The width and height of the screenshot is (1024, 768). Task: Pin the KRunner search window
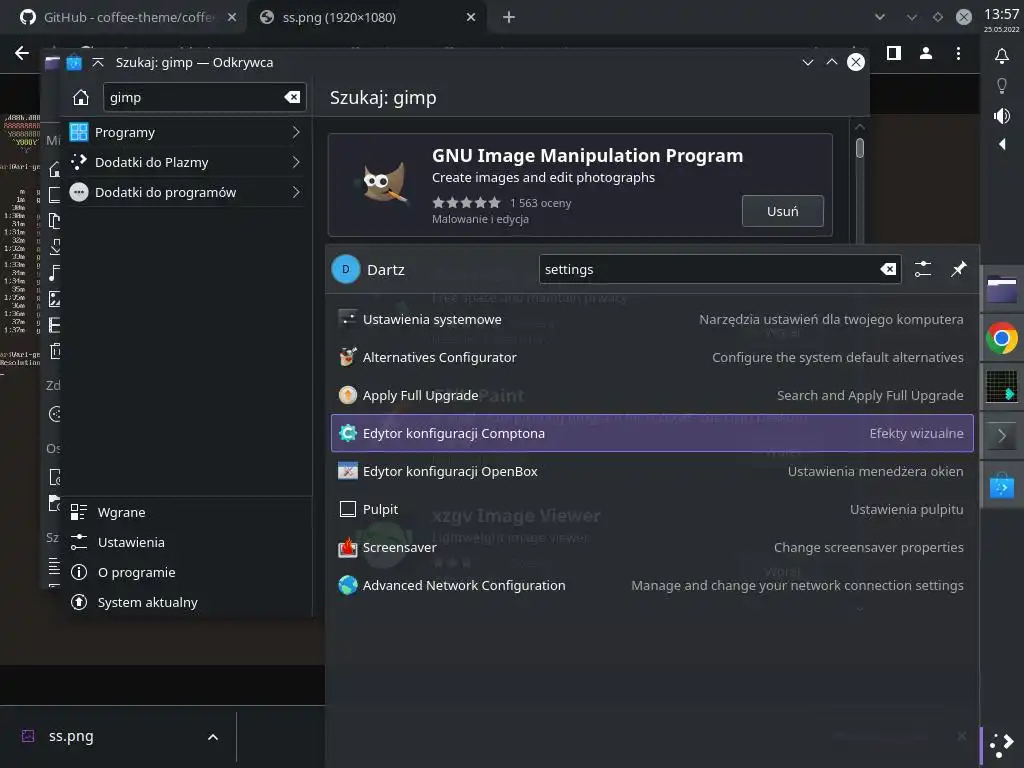pyautogui.click(x=958, y=269)
